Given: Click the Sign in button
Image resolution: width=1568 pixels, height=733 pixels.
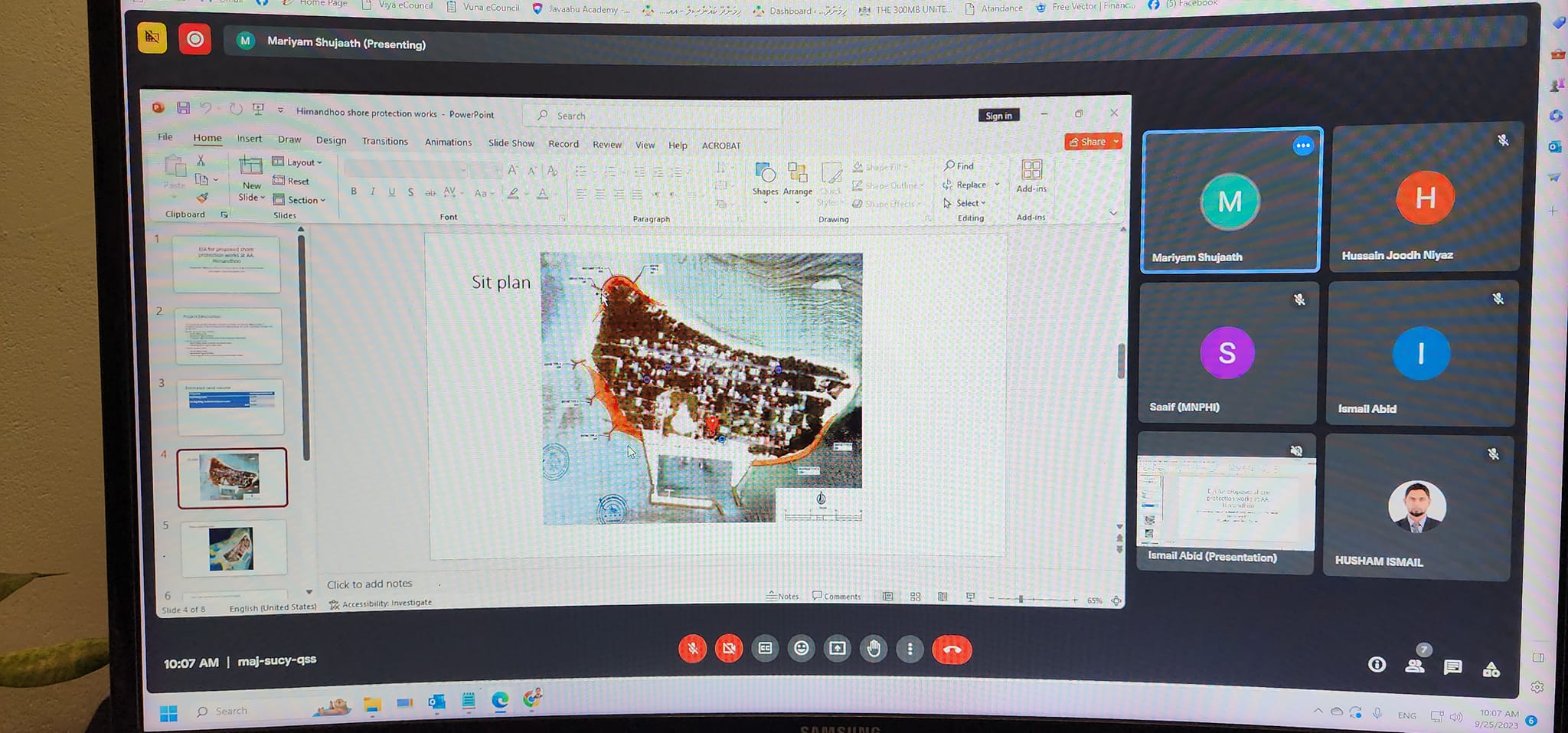Looking at the screenshot, I should click(998, 116).
